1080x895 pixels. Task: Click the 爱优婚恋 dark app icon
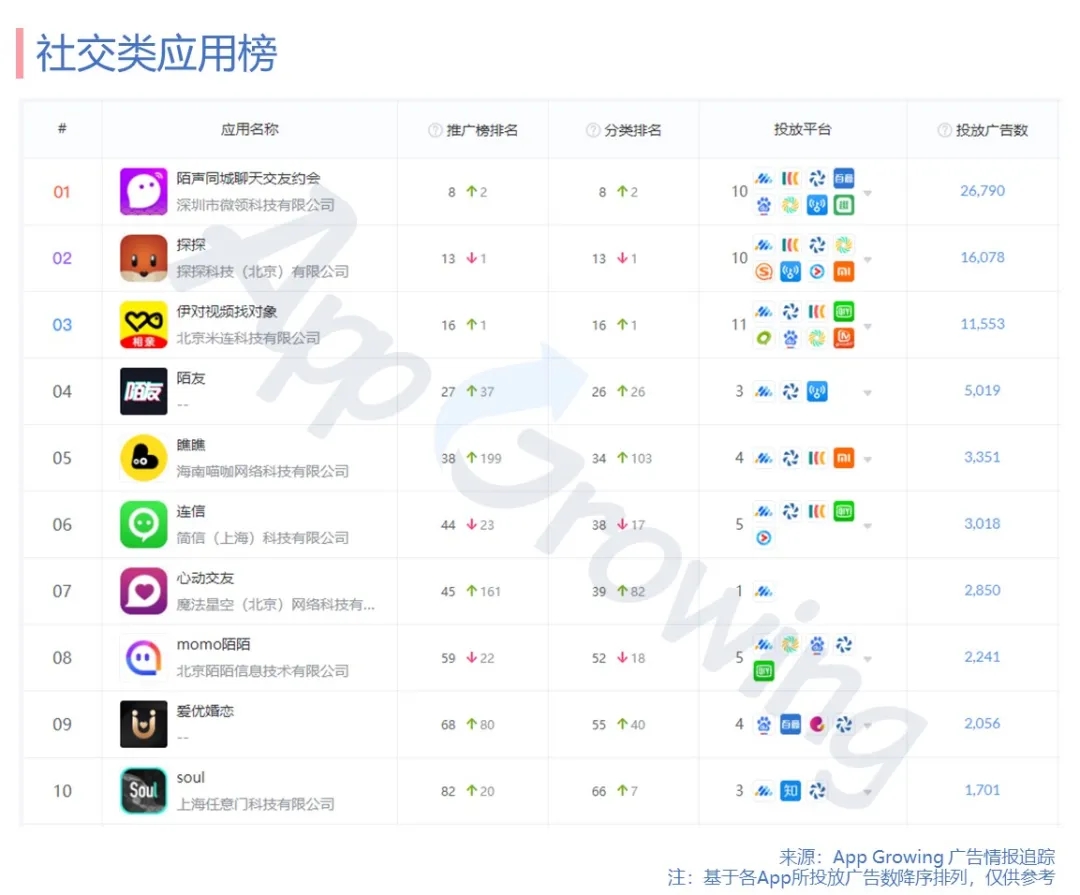click(143, 724)
